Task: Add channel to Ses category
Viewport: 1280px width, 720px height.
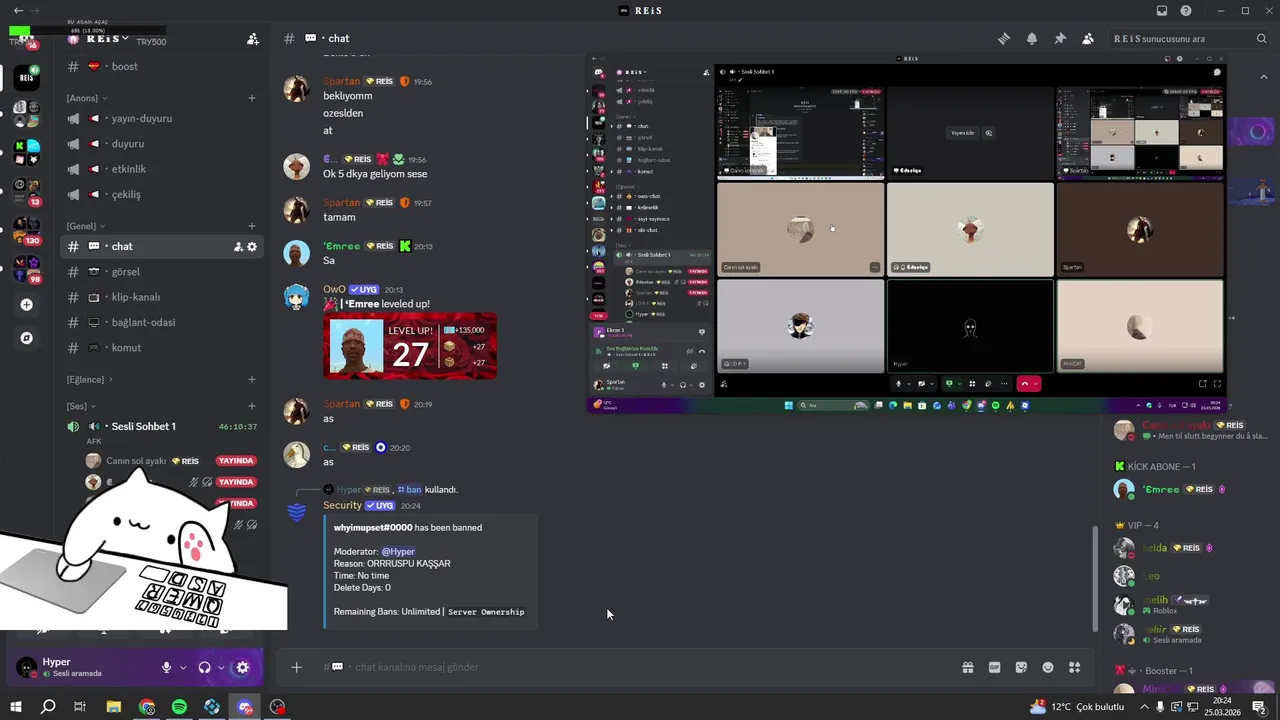Action: tap(252, 406)
